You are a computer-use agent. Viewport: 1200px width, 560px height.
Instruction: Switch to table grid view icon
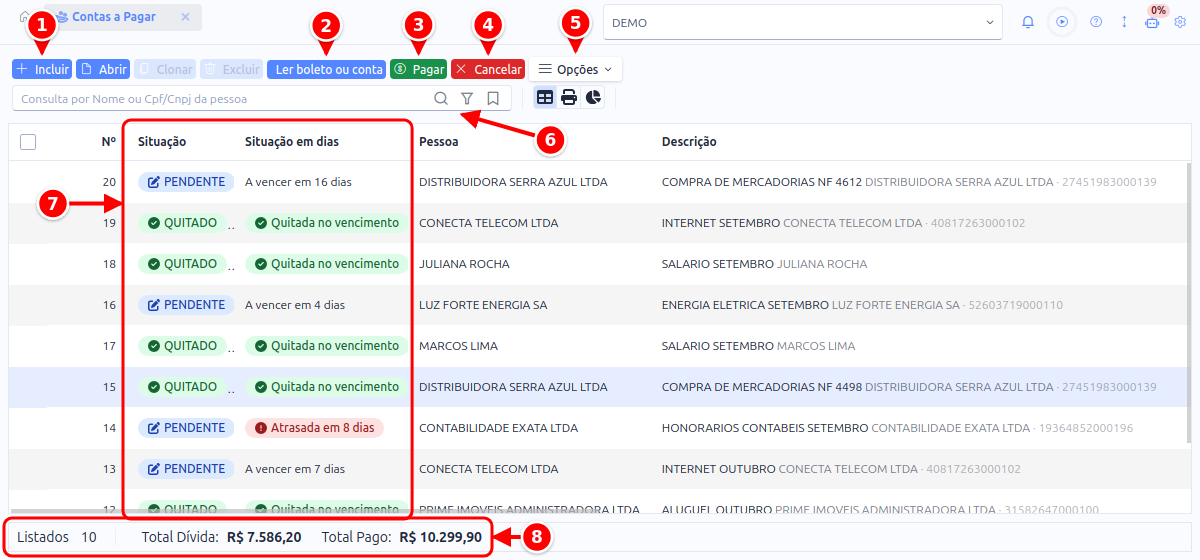tap(545, 97)
